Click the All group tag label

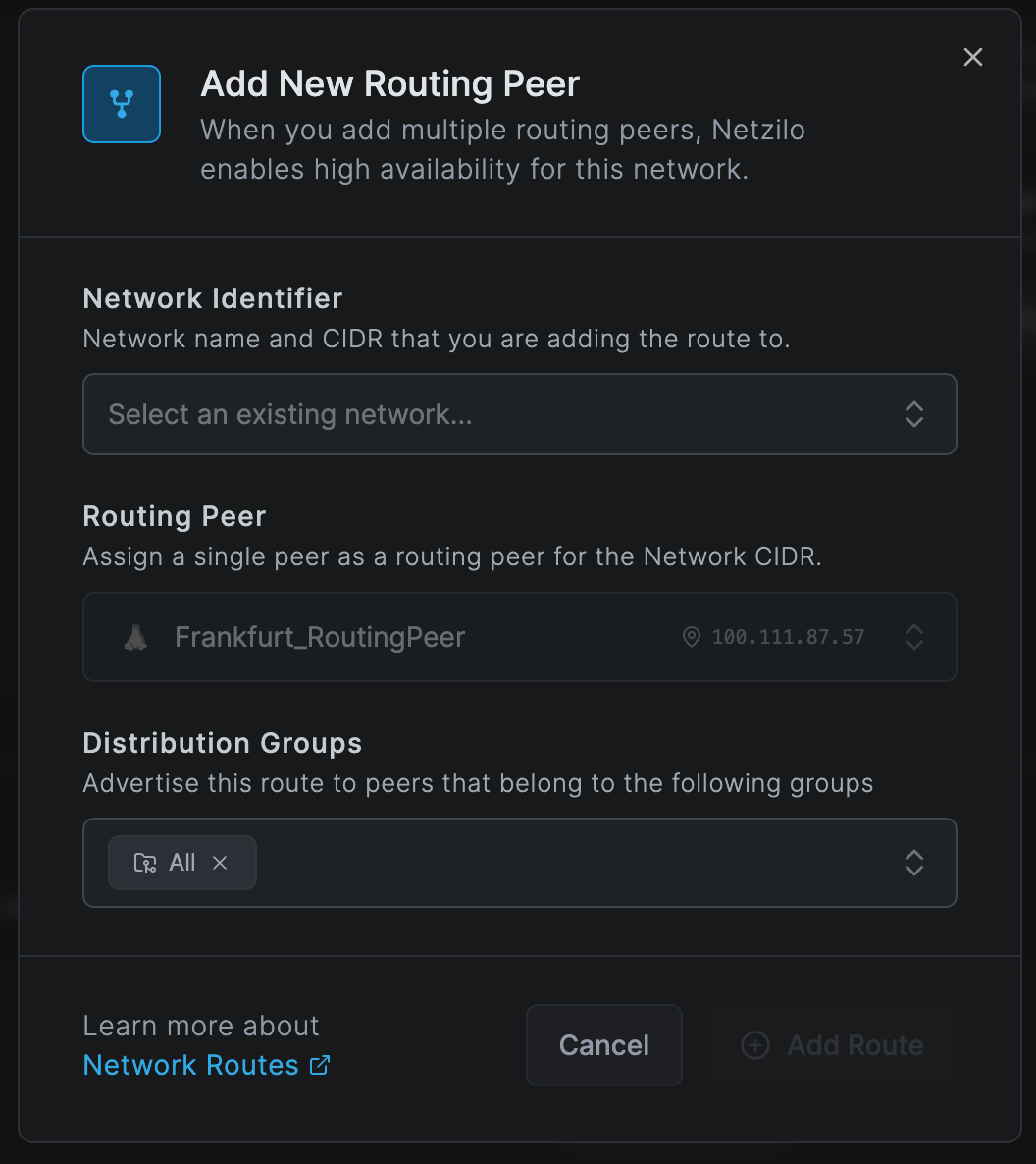pos(181,863)
